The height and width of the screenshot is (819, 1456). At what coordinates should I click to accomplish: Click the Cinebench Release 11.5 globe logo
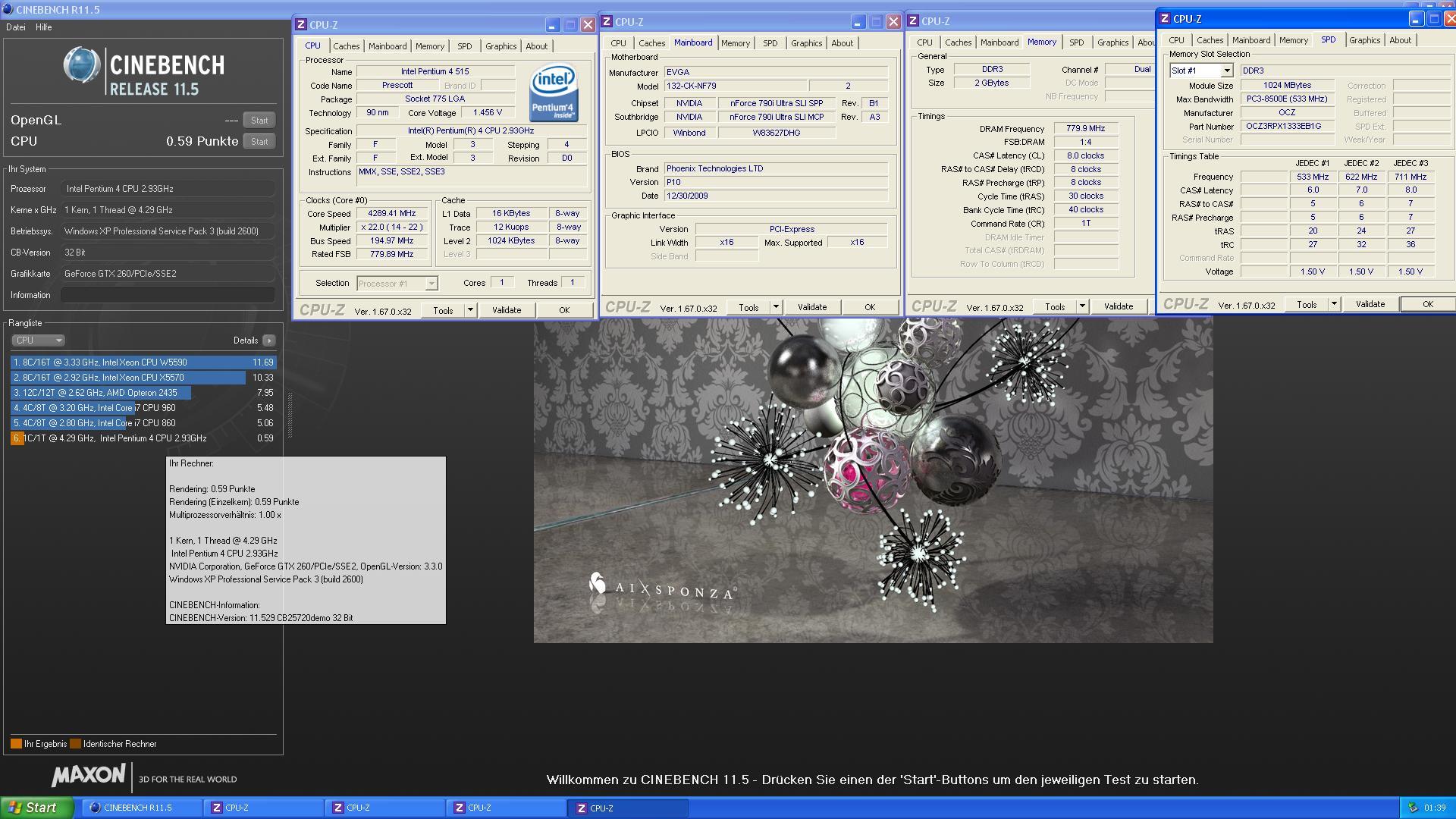81,65
